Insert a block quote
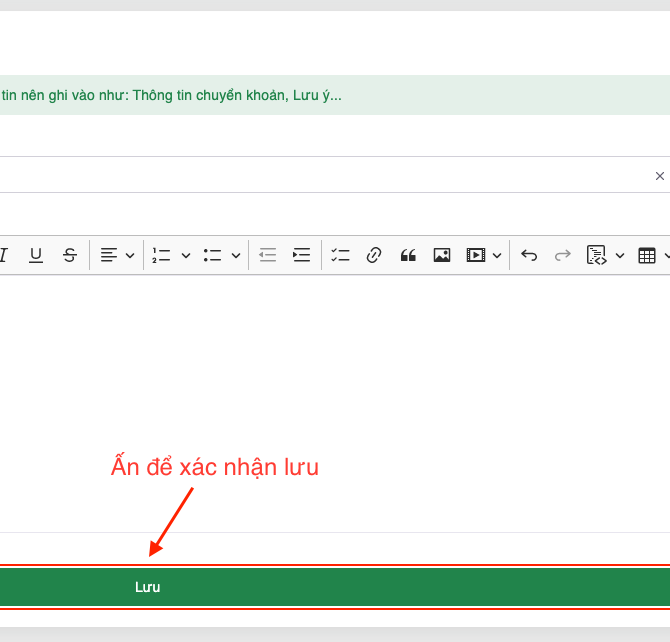This screenshot has width=670, height=642. pos(408,255)
